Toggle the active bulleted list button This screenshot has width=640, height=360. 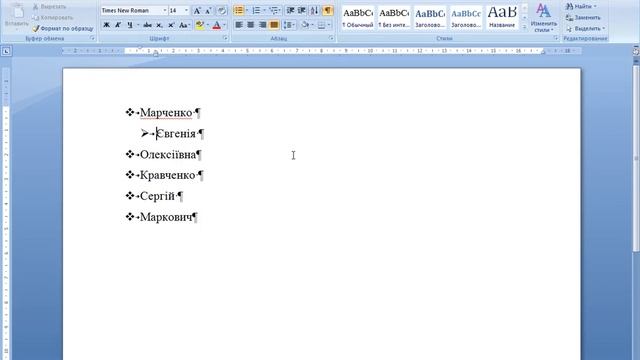239,11
